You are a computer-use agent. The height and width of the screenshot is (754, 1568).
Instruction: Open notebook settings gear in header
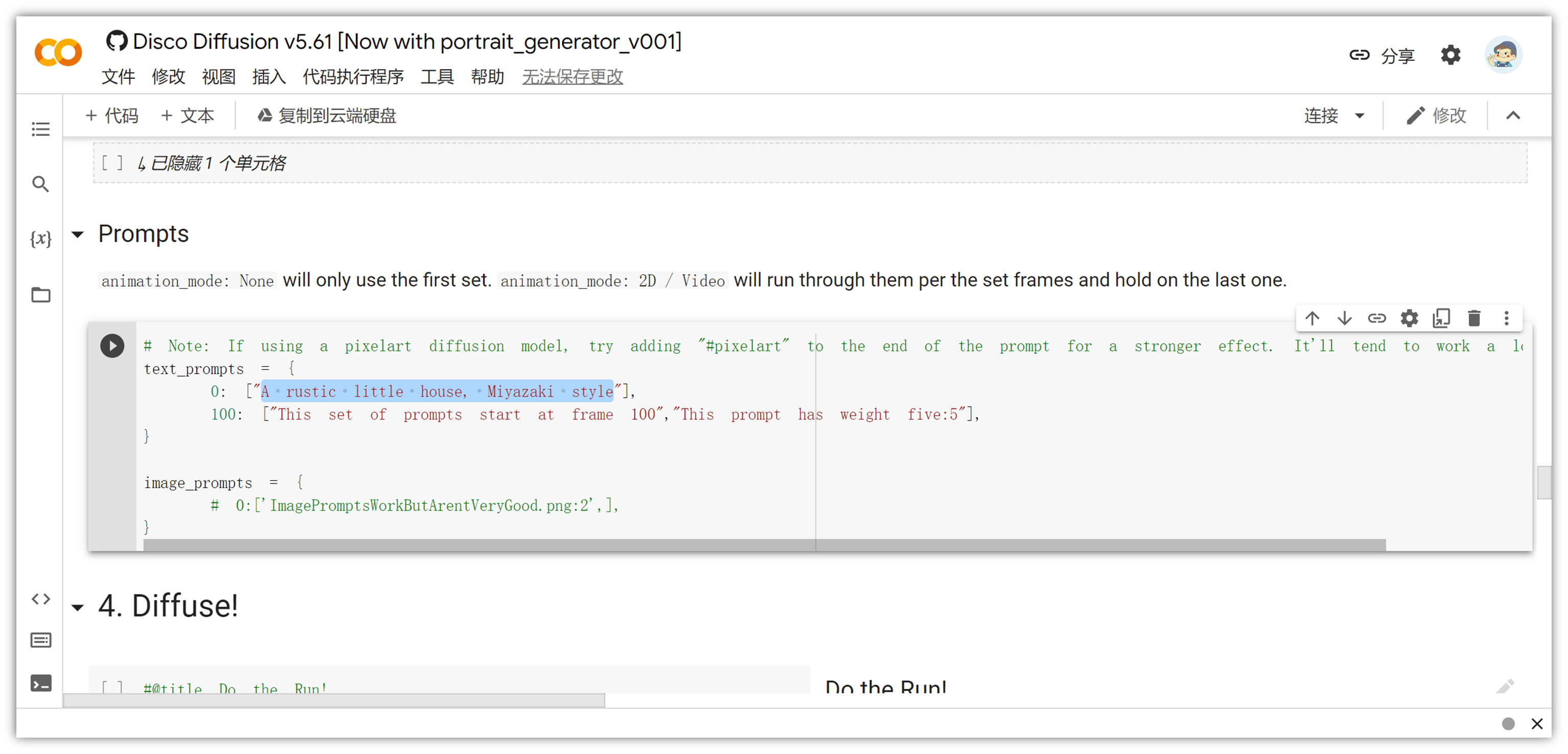(1450, 55)
